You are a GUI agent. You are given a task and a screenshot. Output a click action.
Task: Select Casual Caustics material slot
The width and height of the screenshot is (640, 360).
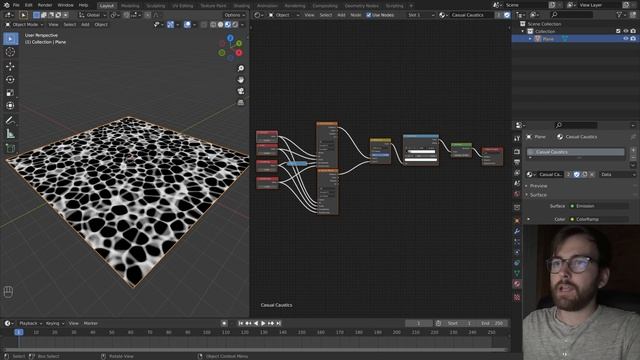[x=576, y=152]
